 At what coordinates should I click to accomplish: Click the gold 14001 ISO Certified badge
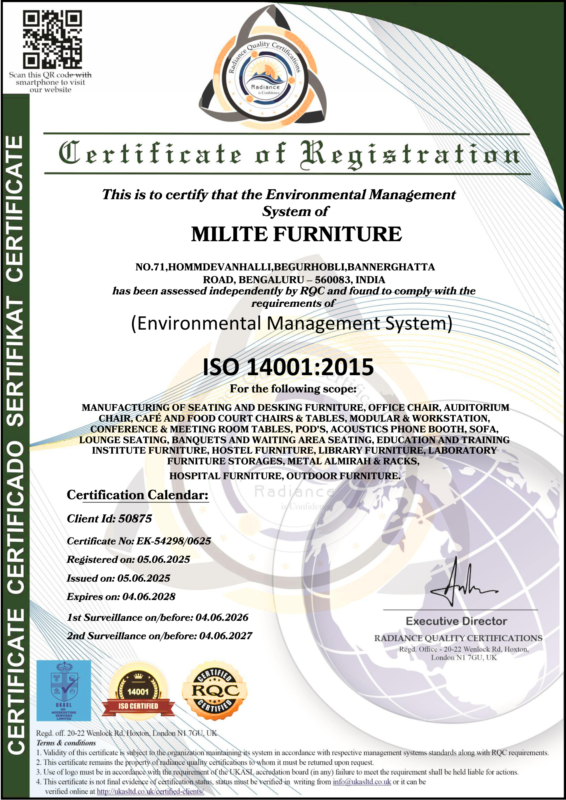pyautogui.click(x=137, y=692)
